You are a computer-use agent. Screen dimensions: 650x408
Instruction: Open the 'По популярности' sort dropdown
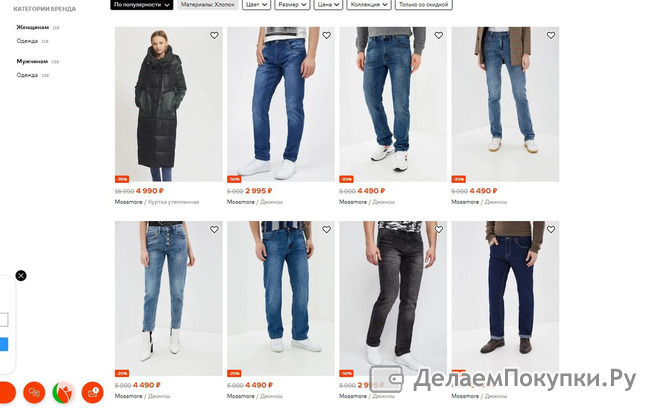(x=141, y=5)
